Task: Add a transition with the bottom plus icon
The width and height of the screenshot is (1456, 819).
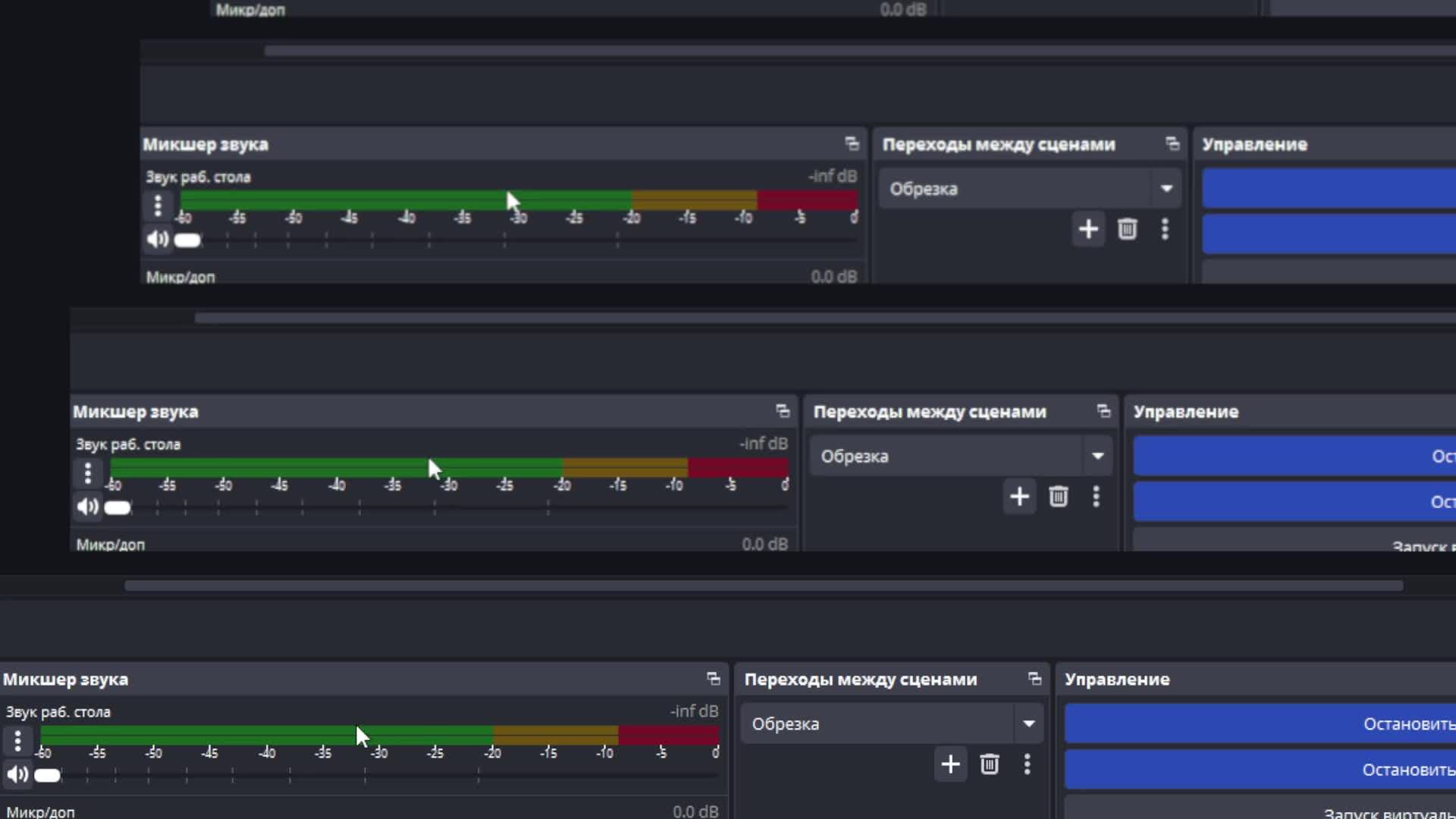Action: 950,764
